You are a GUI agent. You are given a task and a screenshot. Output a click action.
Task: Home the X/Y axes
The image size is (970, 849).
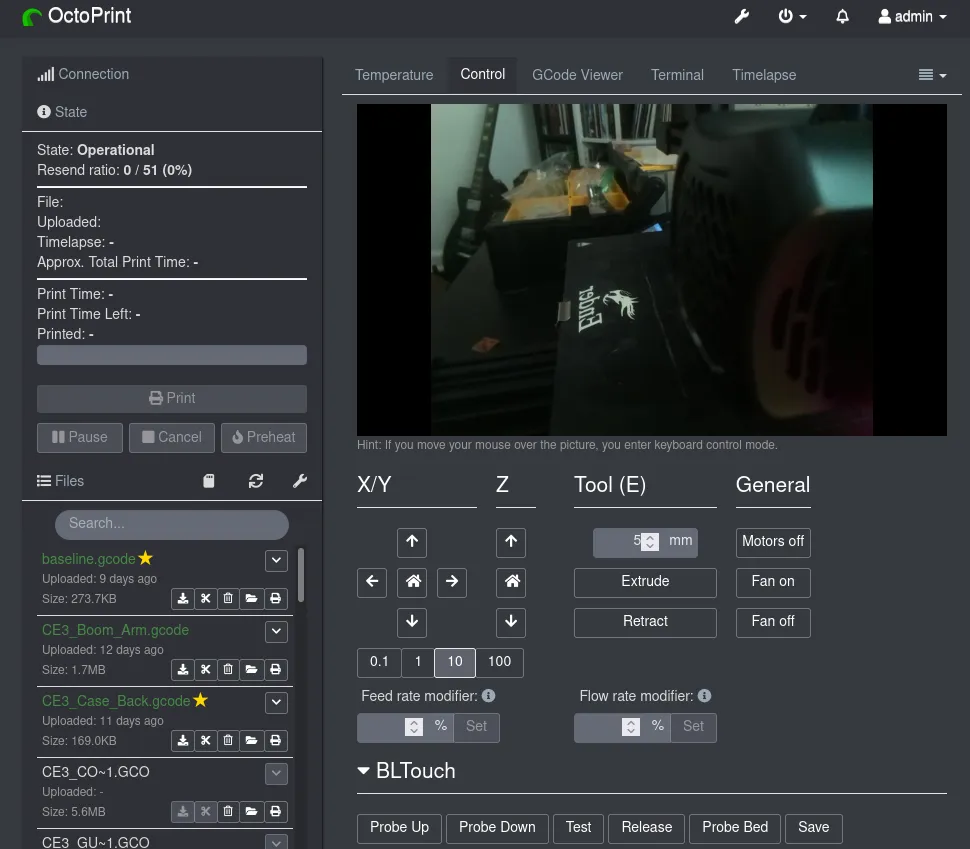click(x=412, y=582)
